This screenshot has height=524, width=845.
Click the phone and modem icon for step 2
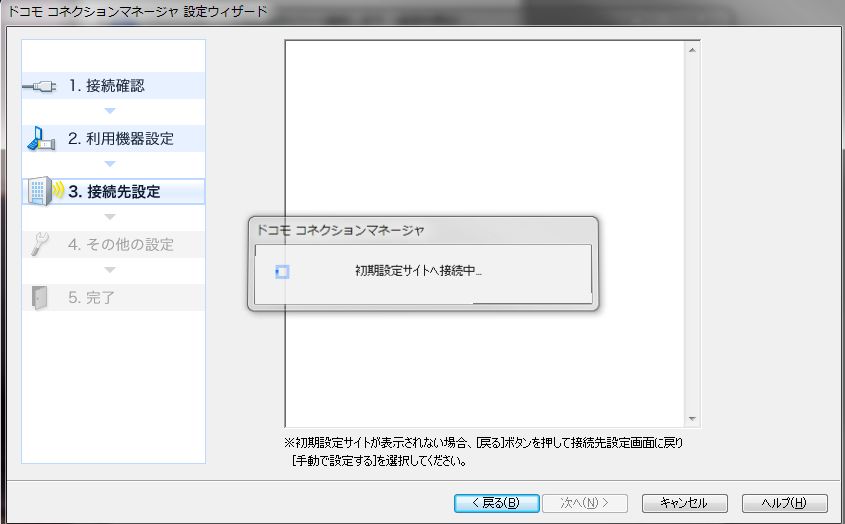[x=41, y=139]
